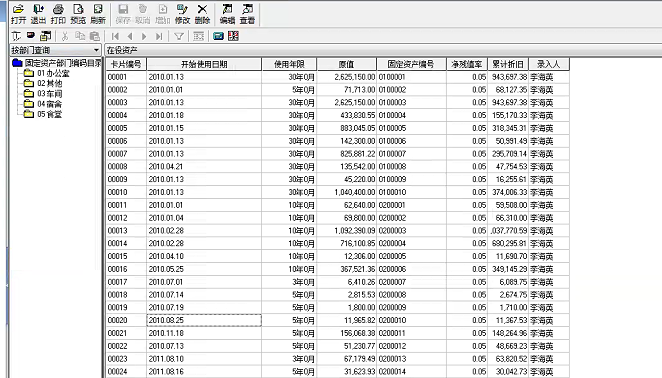Go to previous record arrow
The image size is (662, 378).
(x=130, y=36)
